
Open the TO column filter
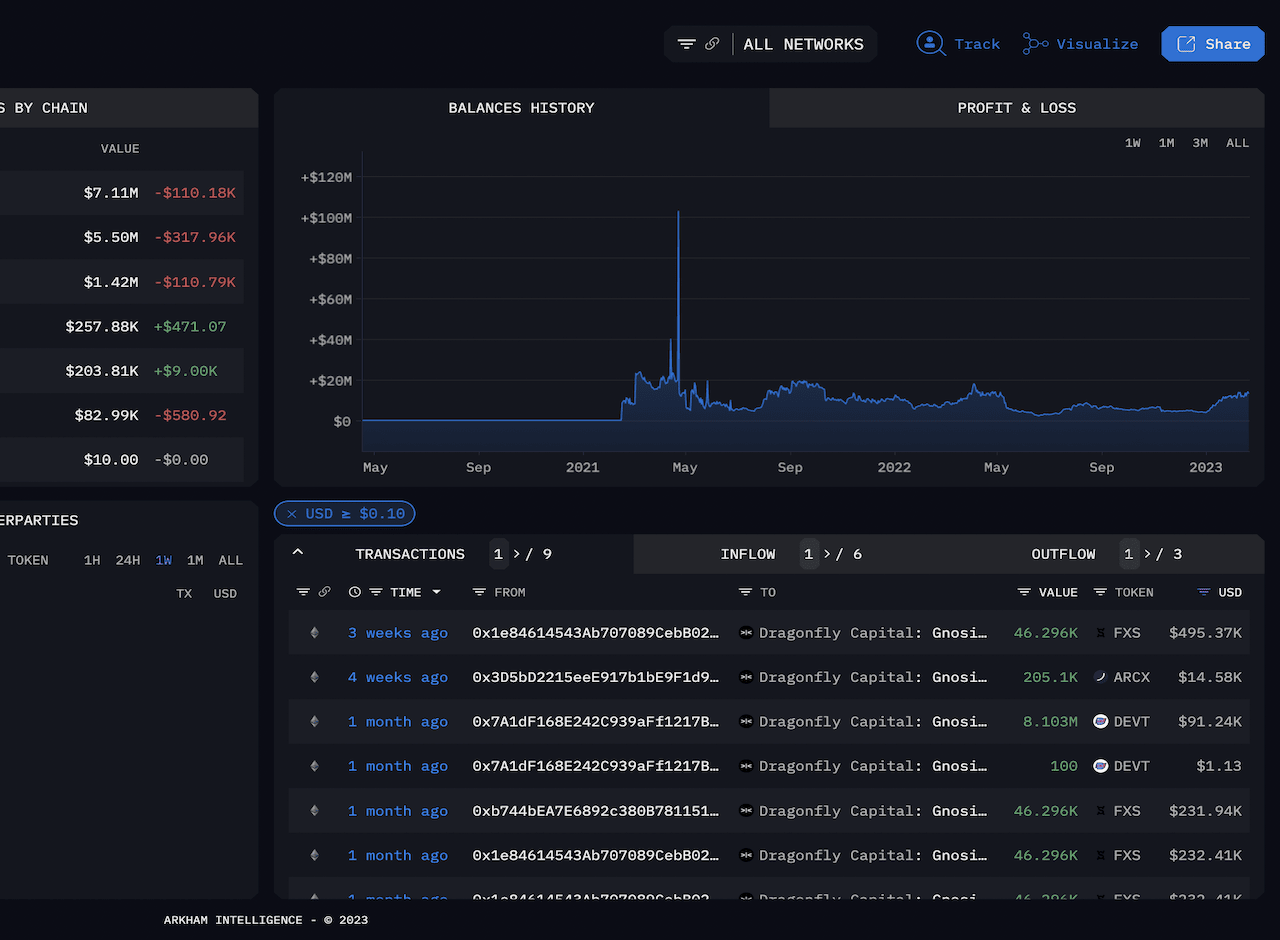[x=745, y=592]
